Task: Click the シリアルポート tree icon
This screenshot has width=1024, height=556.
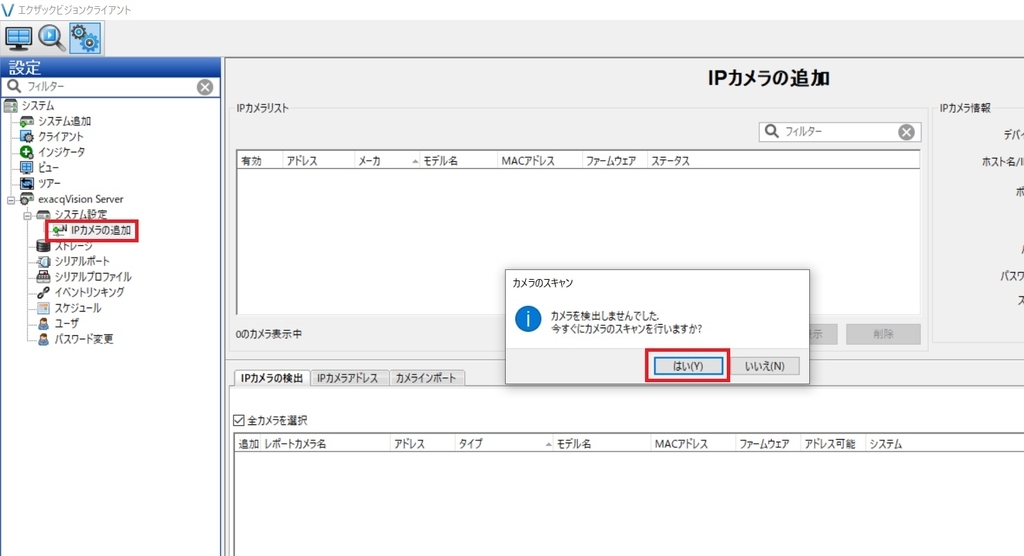Action: (x=43, y=261)
